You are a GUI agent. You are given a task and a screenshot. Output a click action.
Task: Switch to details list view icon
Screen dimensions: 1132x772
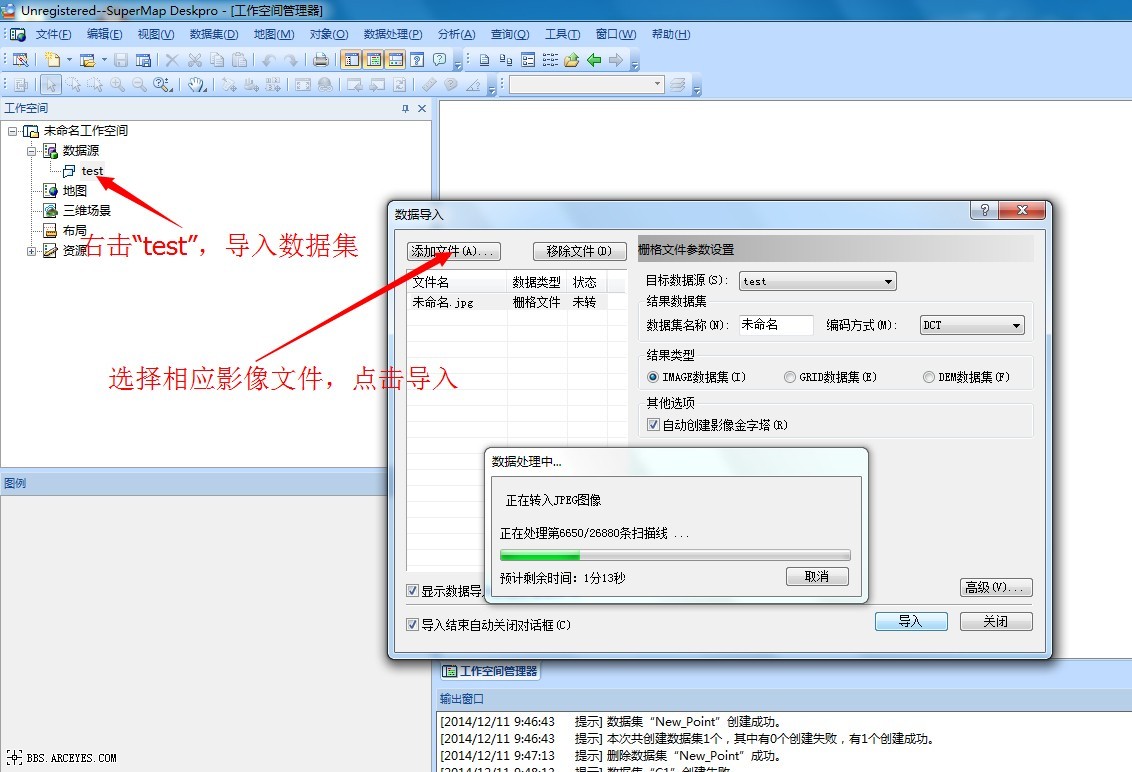528,60
